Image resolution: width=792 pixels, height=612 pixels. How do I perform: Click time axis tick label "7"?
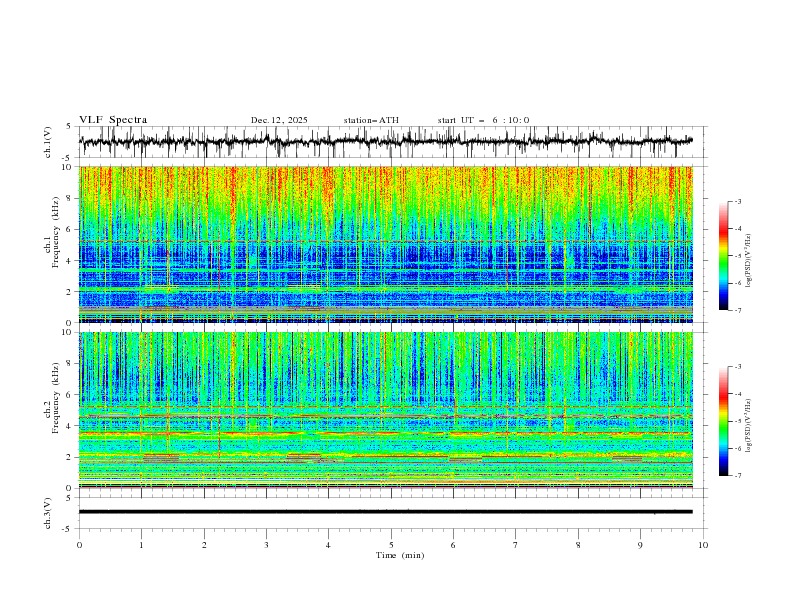click(x=516, y=545)
